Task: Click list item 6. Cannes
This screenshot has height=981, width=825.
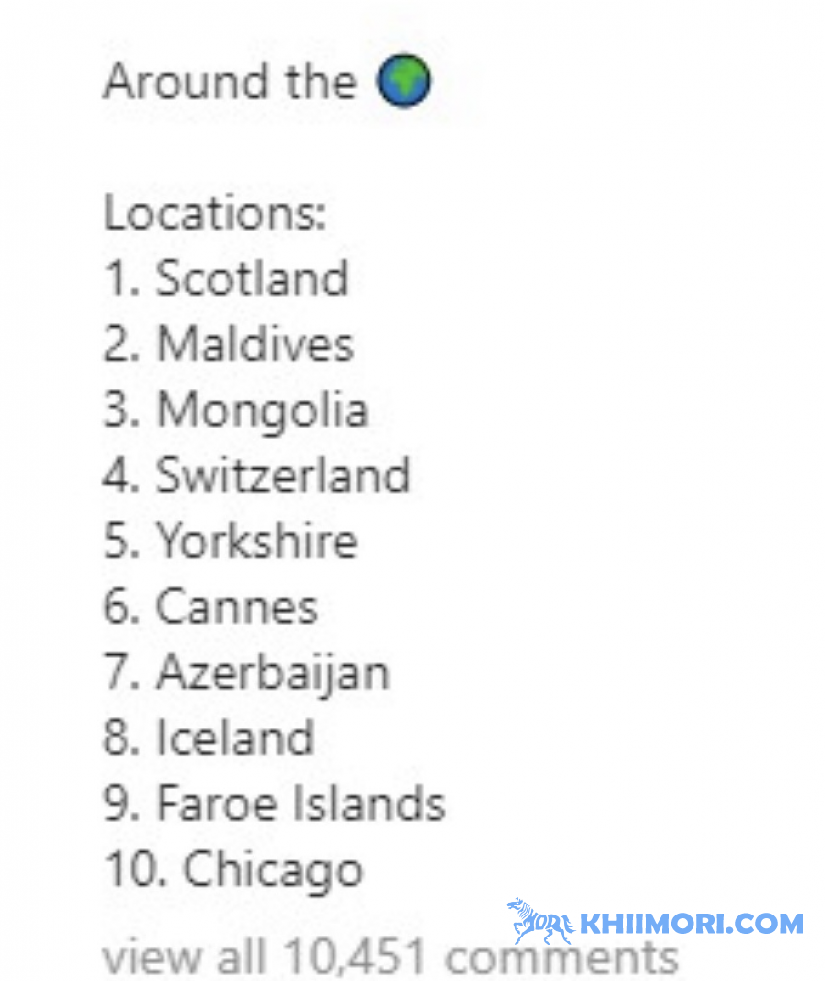Action: (211, 606)
